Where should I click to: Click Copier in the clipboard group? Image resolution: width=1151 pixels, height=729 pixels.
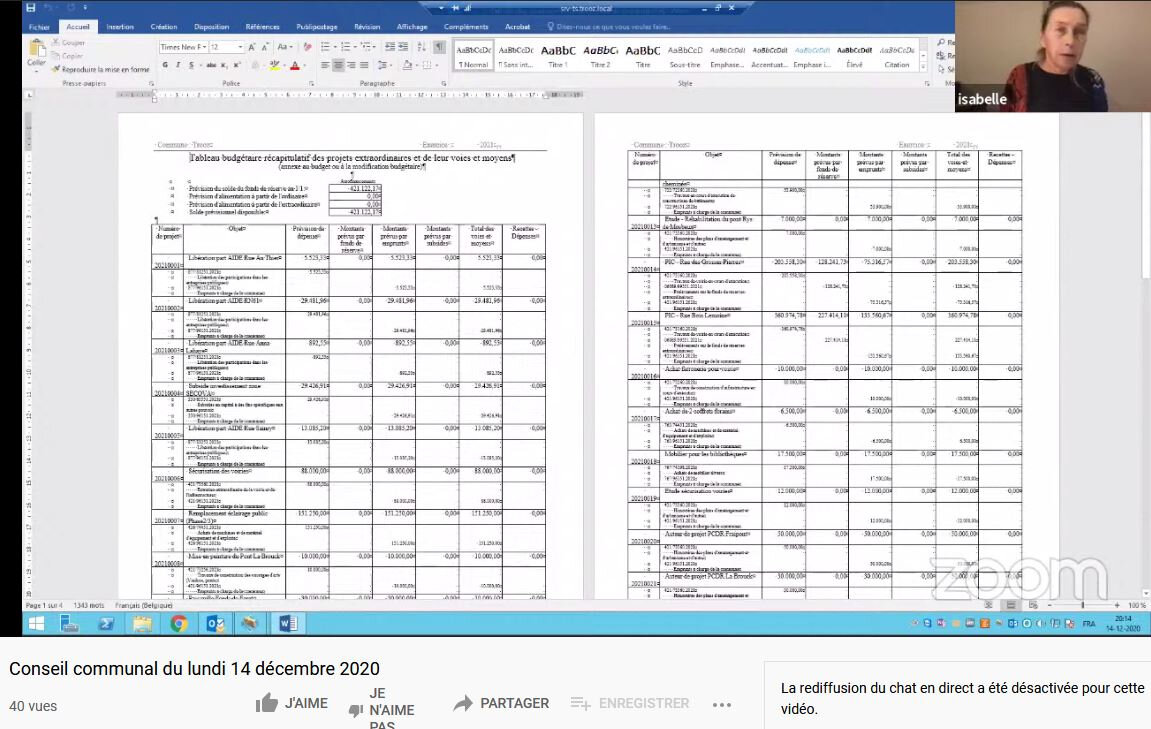click(x=68, y=56)
